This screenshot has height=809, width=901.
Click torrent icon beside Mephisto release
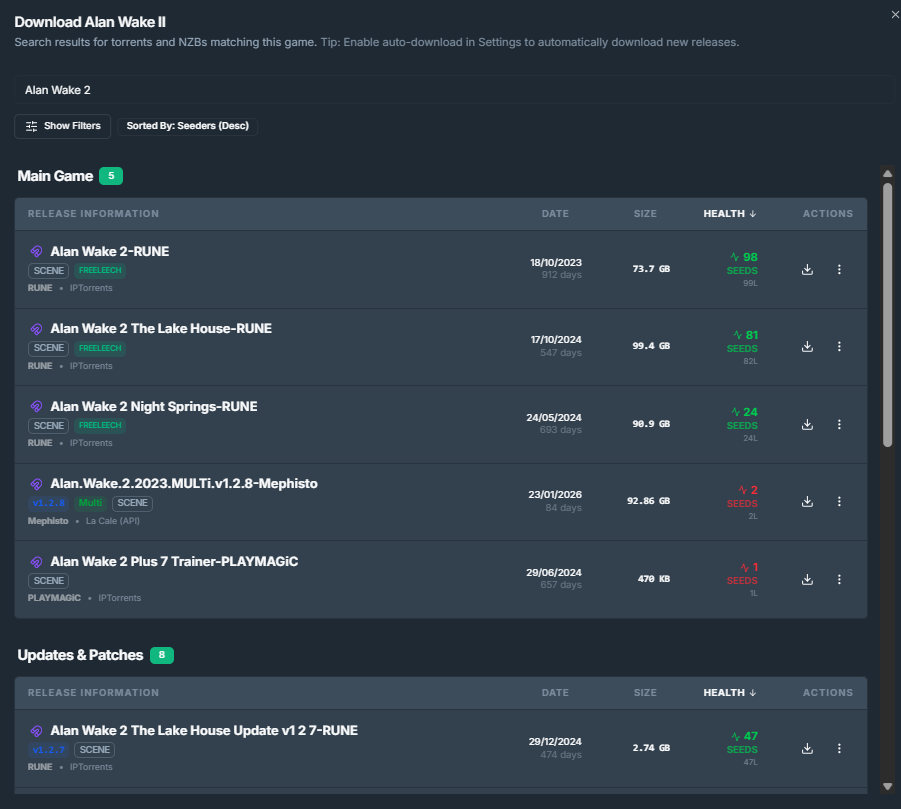click(36, 484)
